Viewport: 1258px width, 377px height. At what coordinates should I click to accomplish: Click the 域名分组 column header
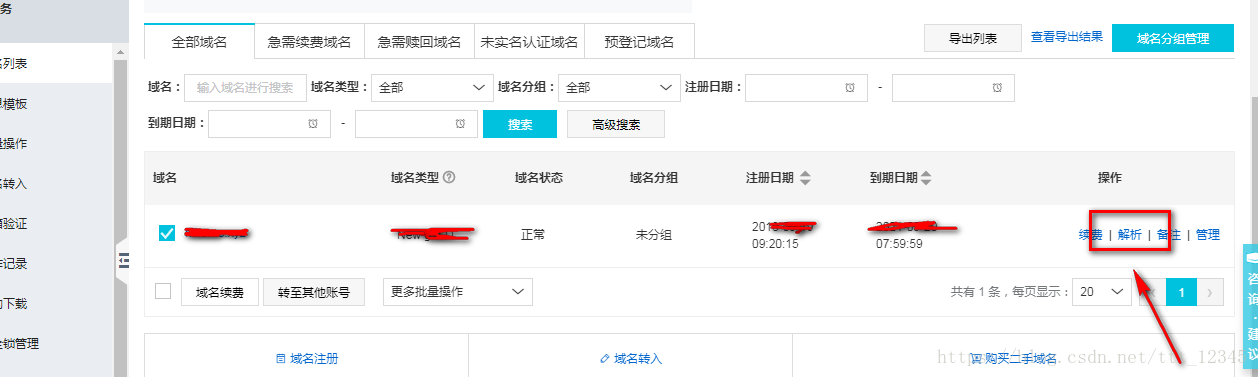point(654,178)
